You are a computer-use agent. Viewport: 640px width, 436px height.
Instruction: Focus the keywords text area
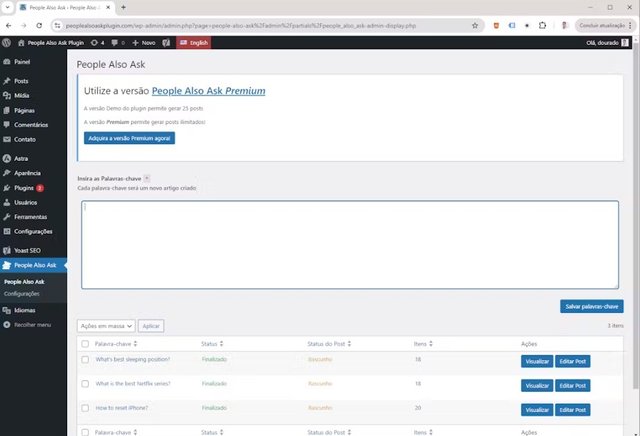(350, 245)
